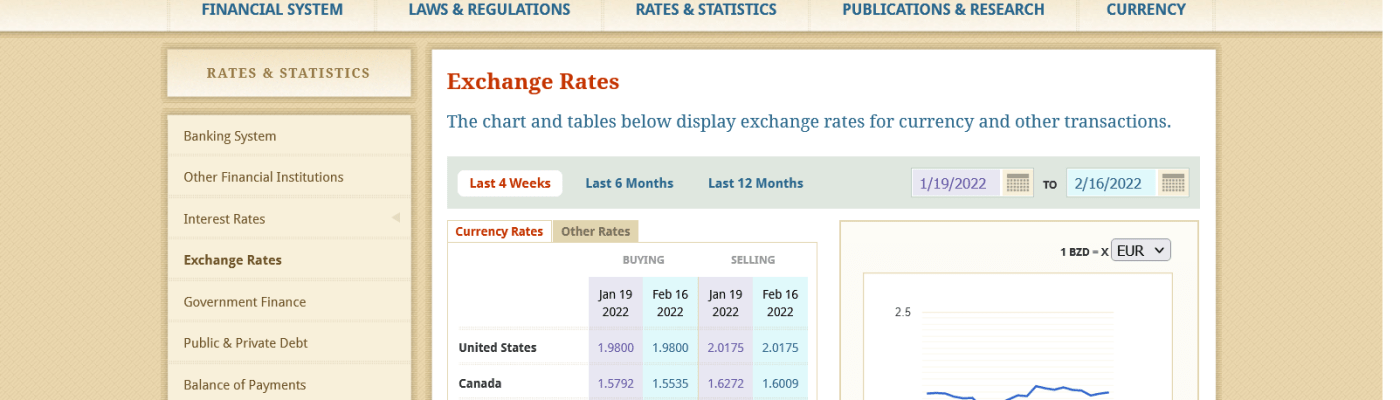Open the Currency menu

pyautogui.click(x=1145, y=10)
